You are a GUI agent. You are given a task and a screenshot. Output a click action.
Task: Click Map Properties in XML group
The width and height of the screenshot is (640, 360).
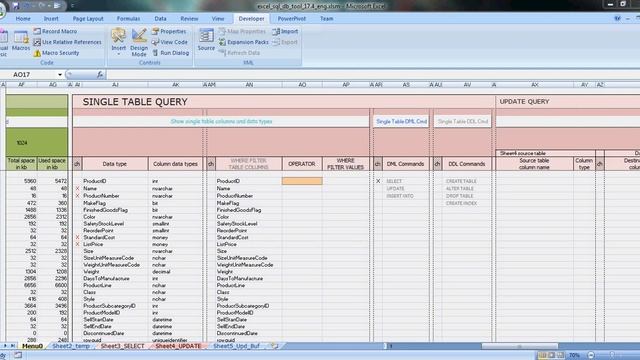(x=242, y=31)
